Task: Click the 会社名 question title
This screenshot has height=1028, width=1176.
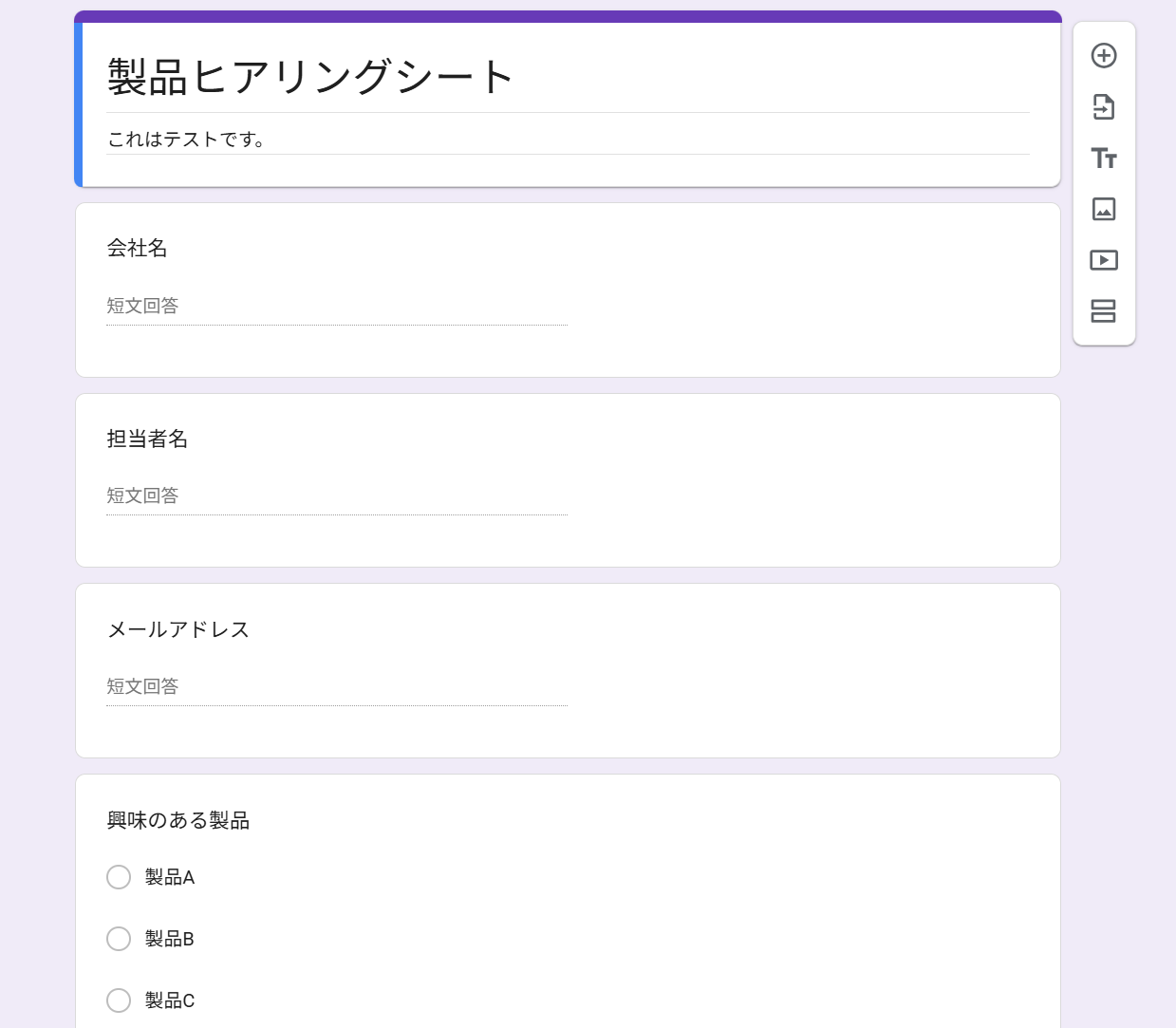Action: point(138,249)
